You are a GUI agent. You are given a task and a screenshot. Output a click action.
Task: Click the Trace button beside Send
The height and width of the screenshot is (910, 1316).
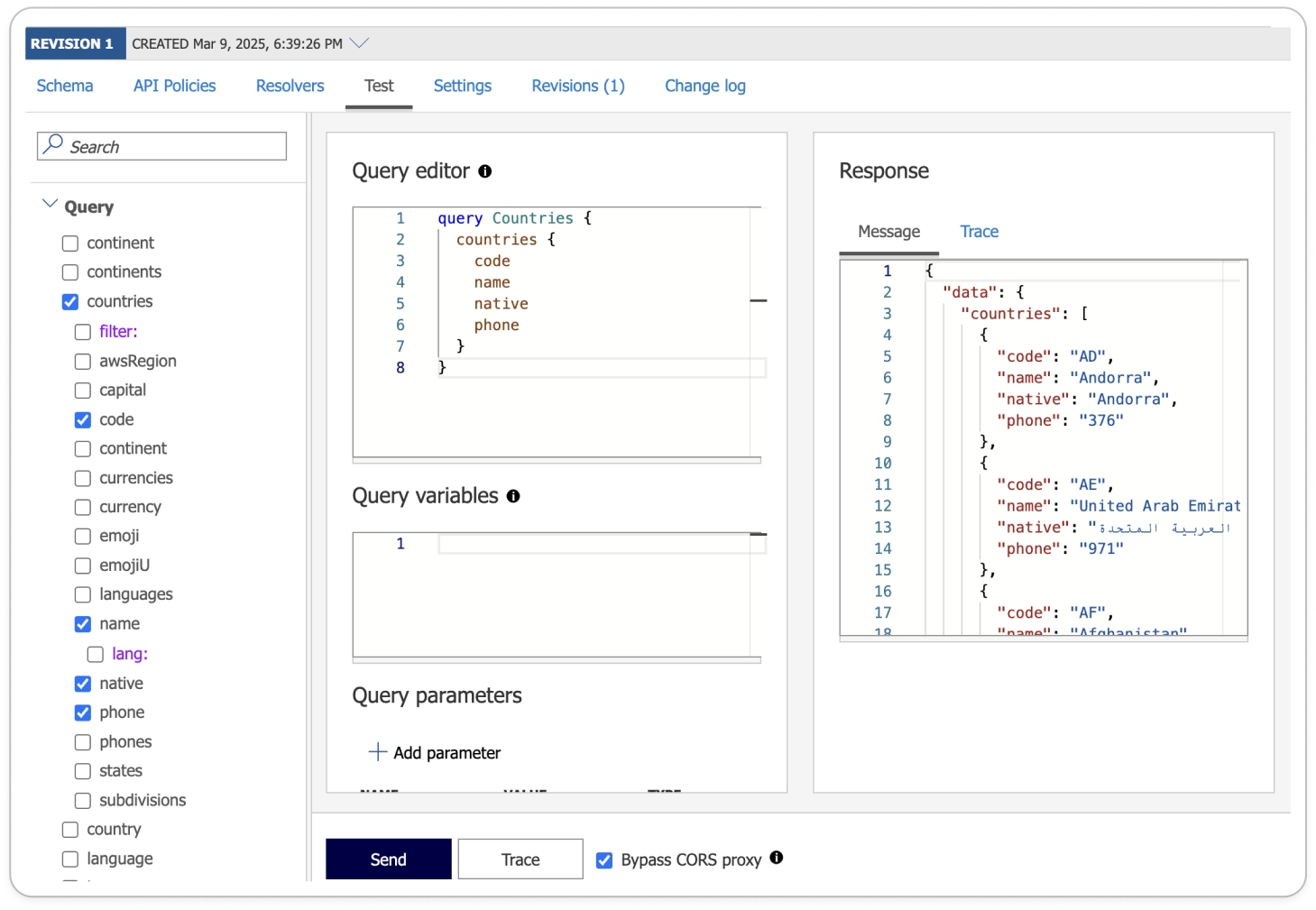click(520, 859)
